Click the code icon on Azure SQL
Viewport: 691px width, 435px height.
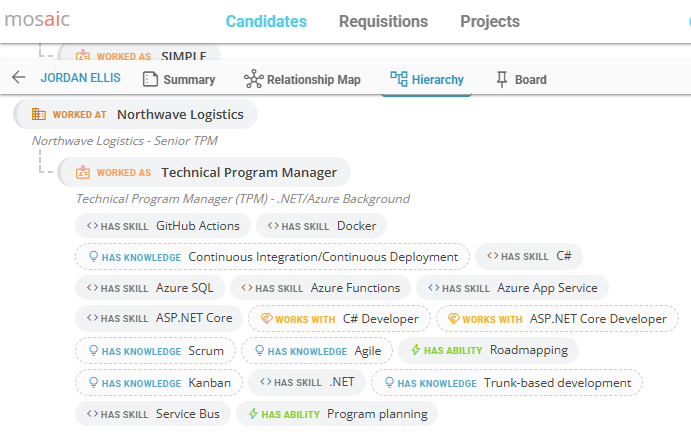tap(93, 288)
